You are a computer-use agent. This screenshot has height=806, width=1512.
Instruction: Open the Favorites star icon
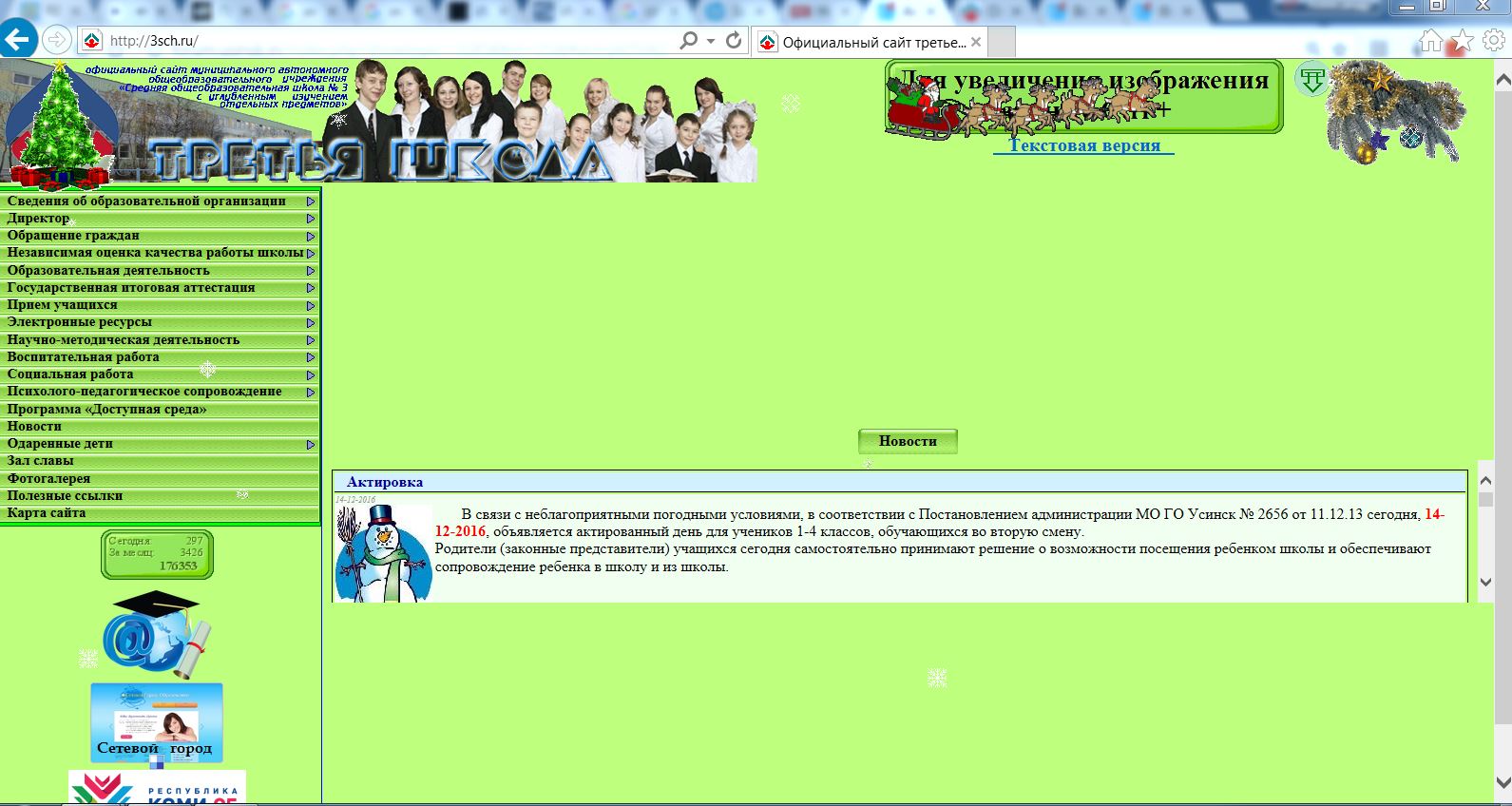(x=1463, y=40)
